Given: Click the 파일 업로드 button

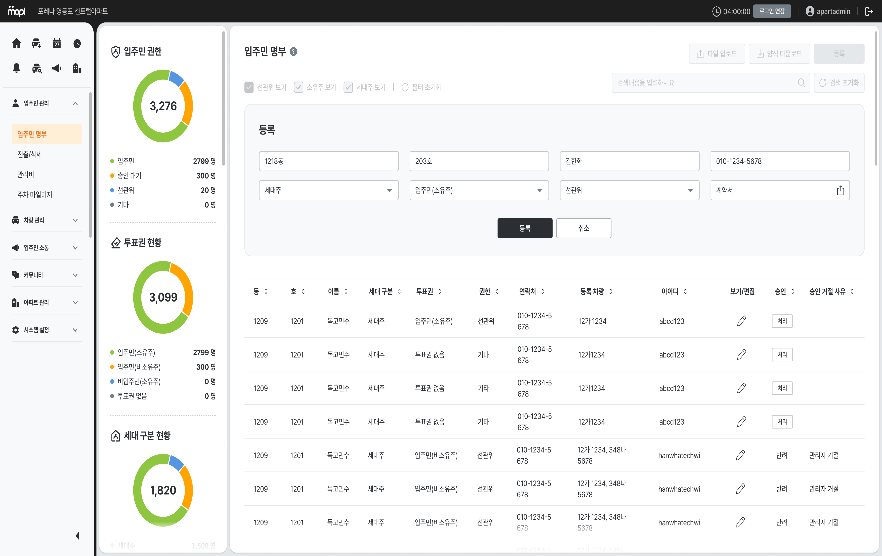Looking at the screenshot, I should click(x=717, y=53).
